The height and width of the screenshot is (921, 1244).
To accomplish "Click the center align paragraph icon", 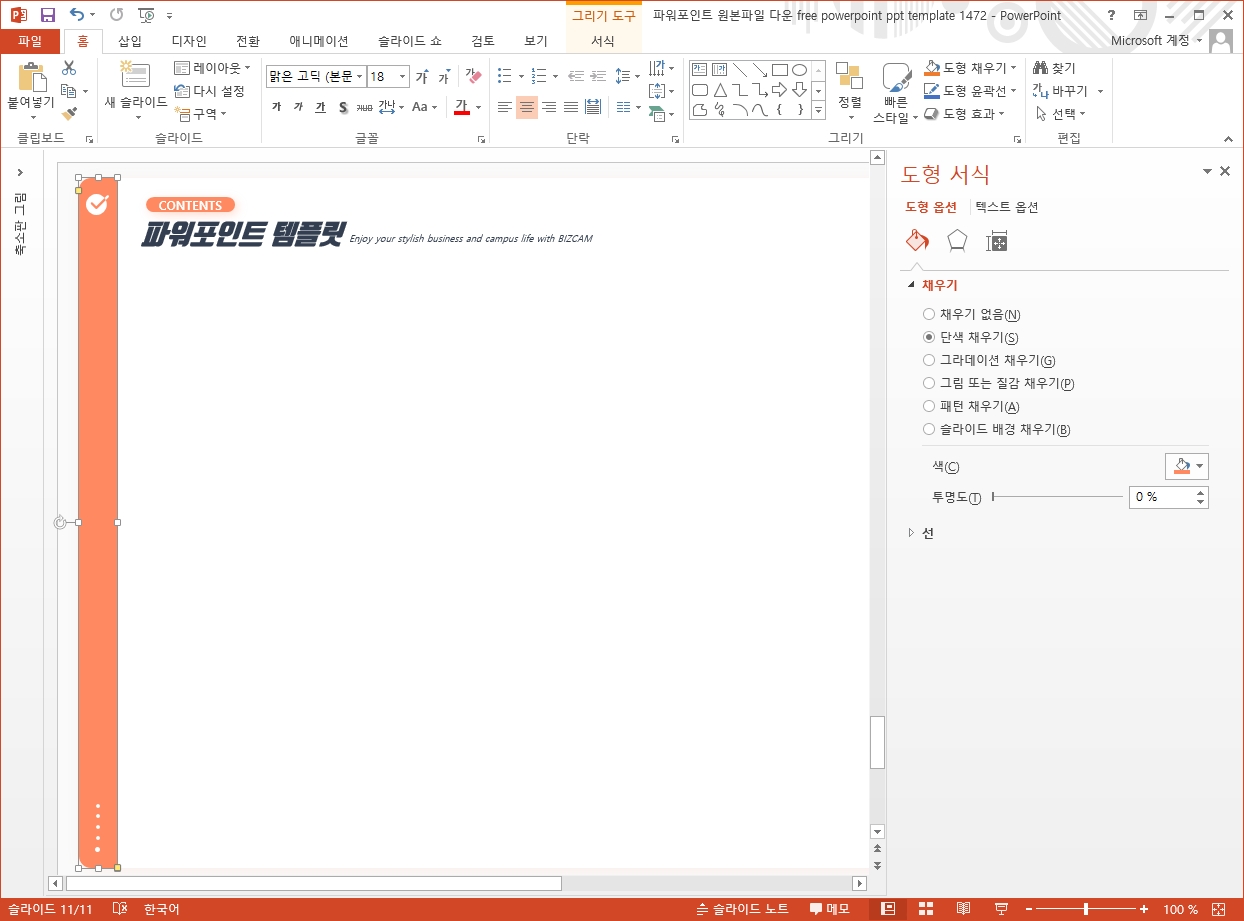I will click(x=527, y=107).
